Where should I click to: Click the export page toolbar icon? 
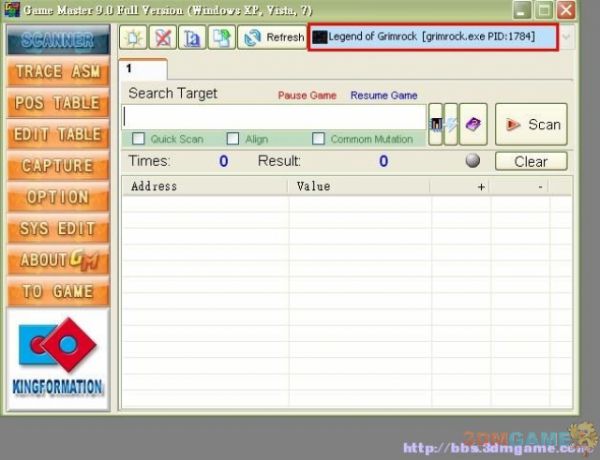(x=220, y=38)
